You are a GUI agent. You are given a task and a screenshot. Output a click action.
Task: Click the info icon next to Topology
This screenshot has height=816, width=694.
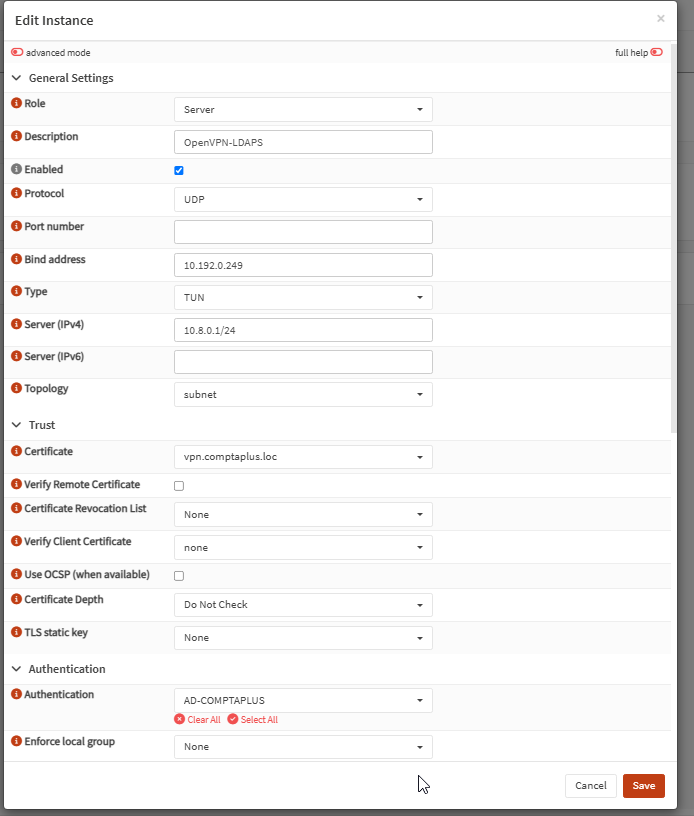pos(17,388)
